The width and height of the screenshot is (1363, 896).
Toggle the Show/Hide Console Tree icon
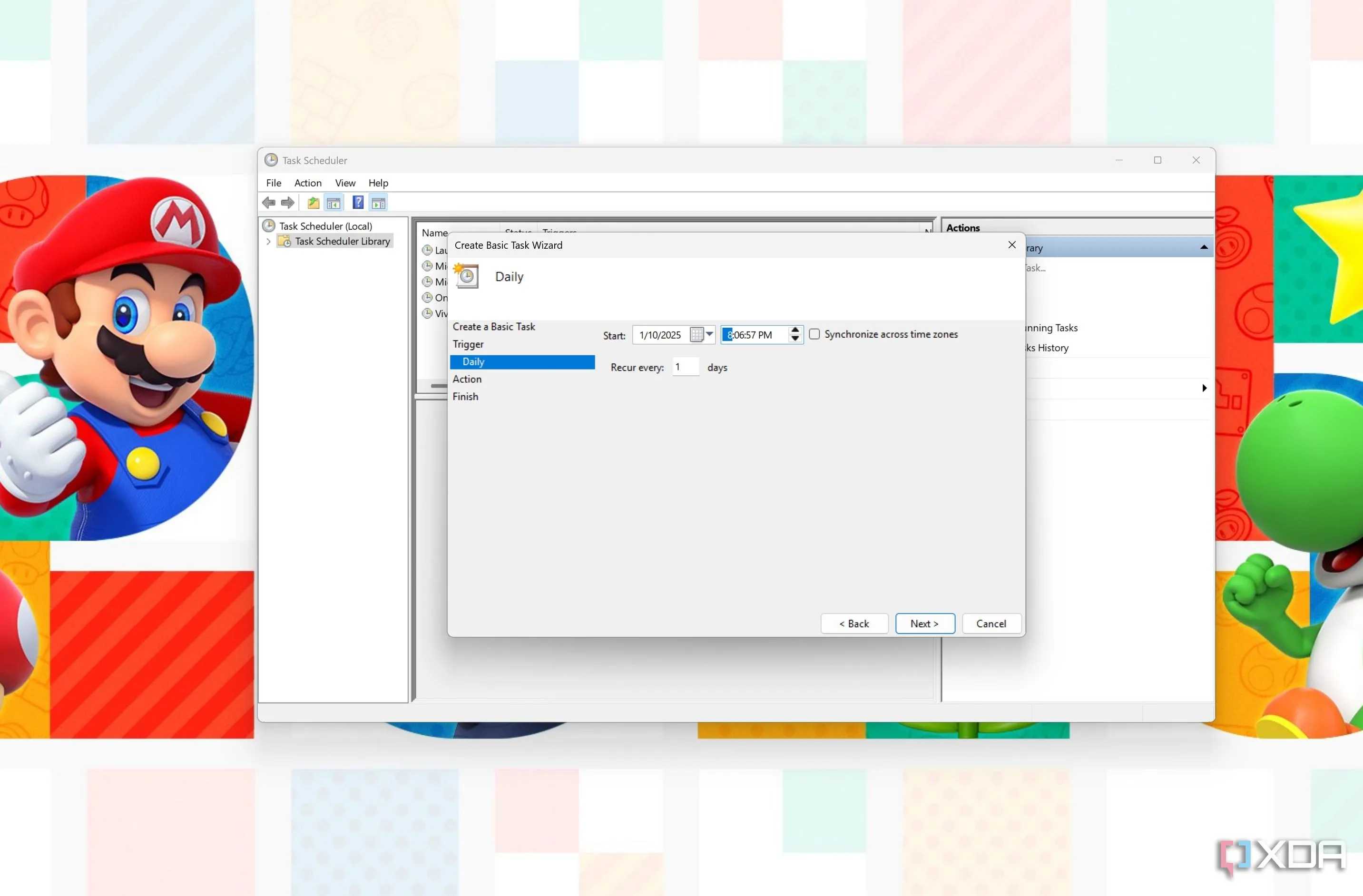point(333,203)
